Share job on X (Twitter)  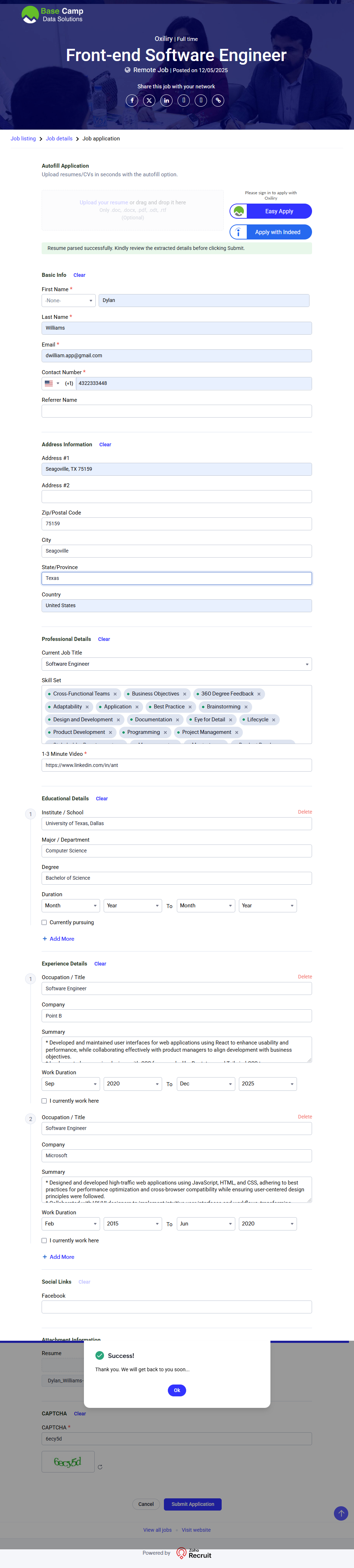click(149, 101)
